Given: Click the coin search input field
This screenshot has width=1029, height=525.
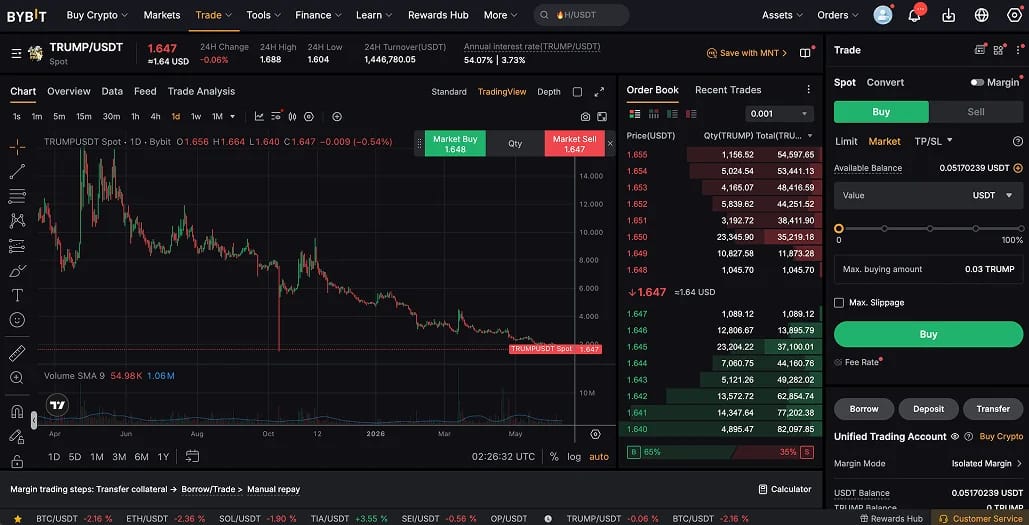Looking at the screenshot, I should point(581,15).
